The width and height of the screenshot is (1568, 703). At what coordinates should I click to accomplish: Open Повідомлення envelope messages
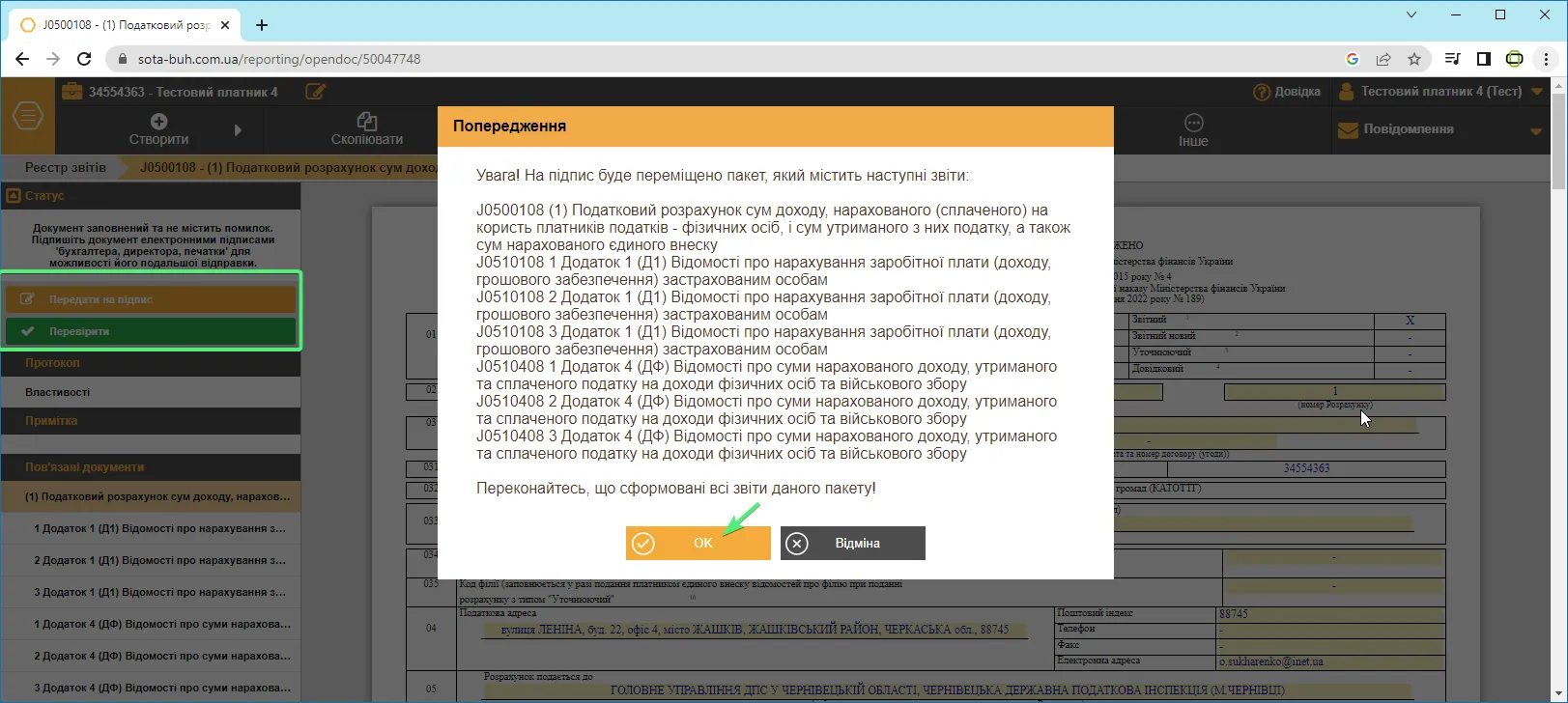[x=1348, y=129]
